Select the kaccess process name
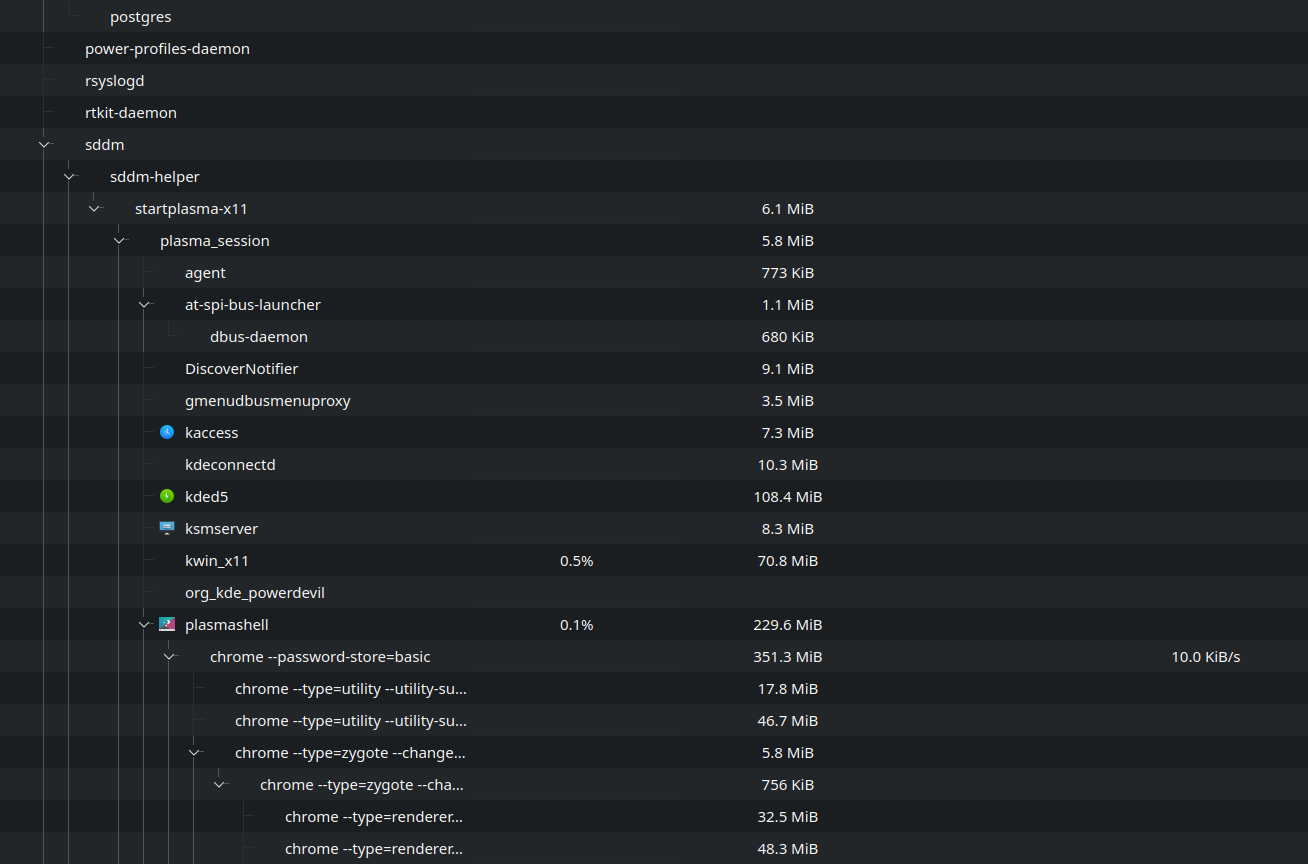 212,432
